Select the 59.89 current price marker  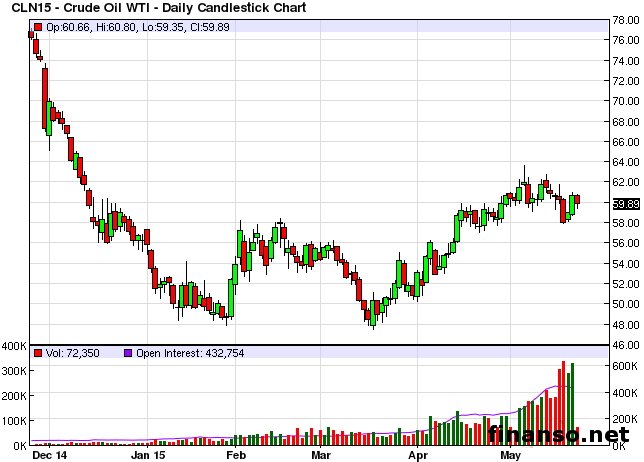pos(625,203)
